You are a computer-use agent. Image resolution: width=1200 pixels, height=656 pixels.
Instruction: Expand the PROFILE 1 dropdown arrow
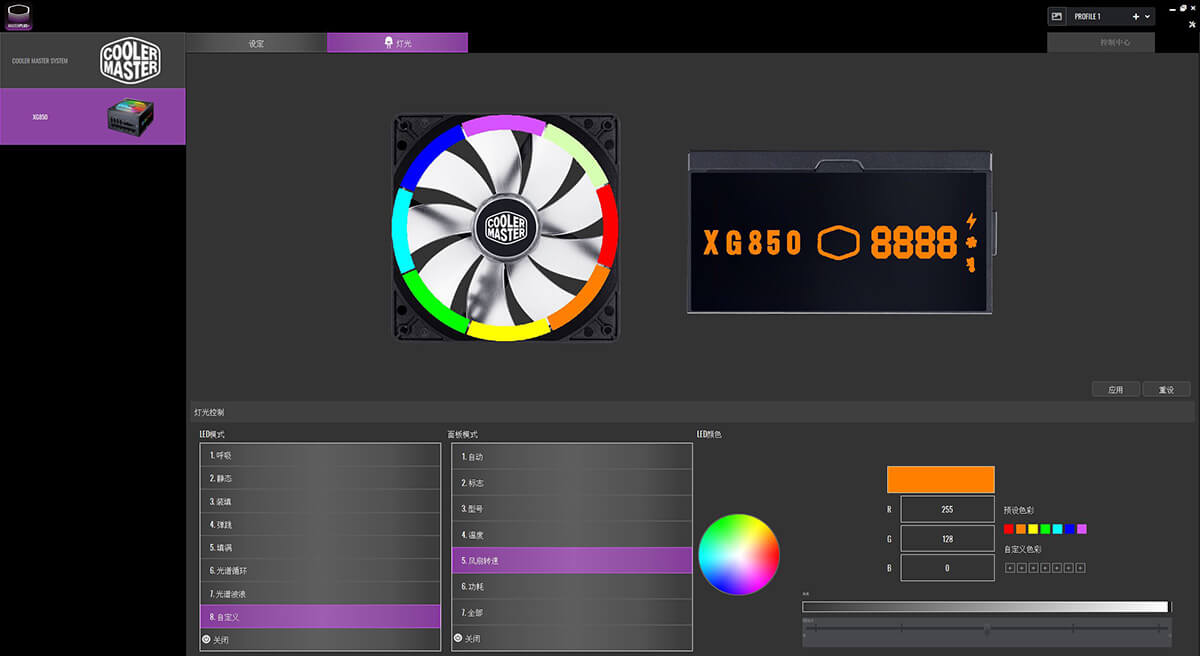point(1147,17)
